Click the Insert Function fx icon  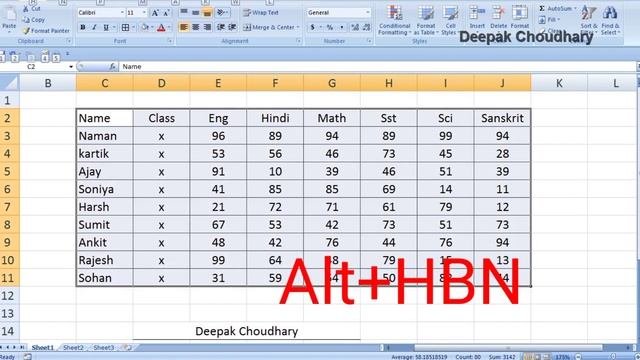tap(112, 67)
